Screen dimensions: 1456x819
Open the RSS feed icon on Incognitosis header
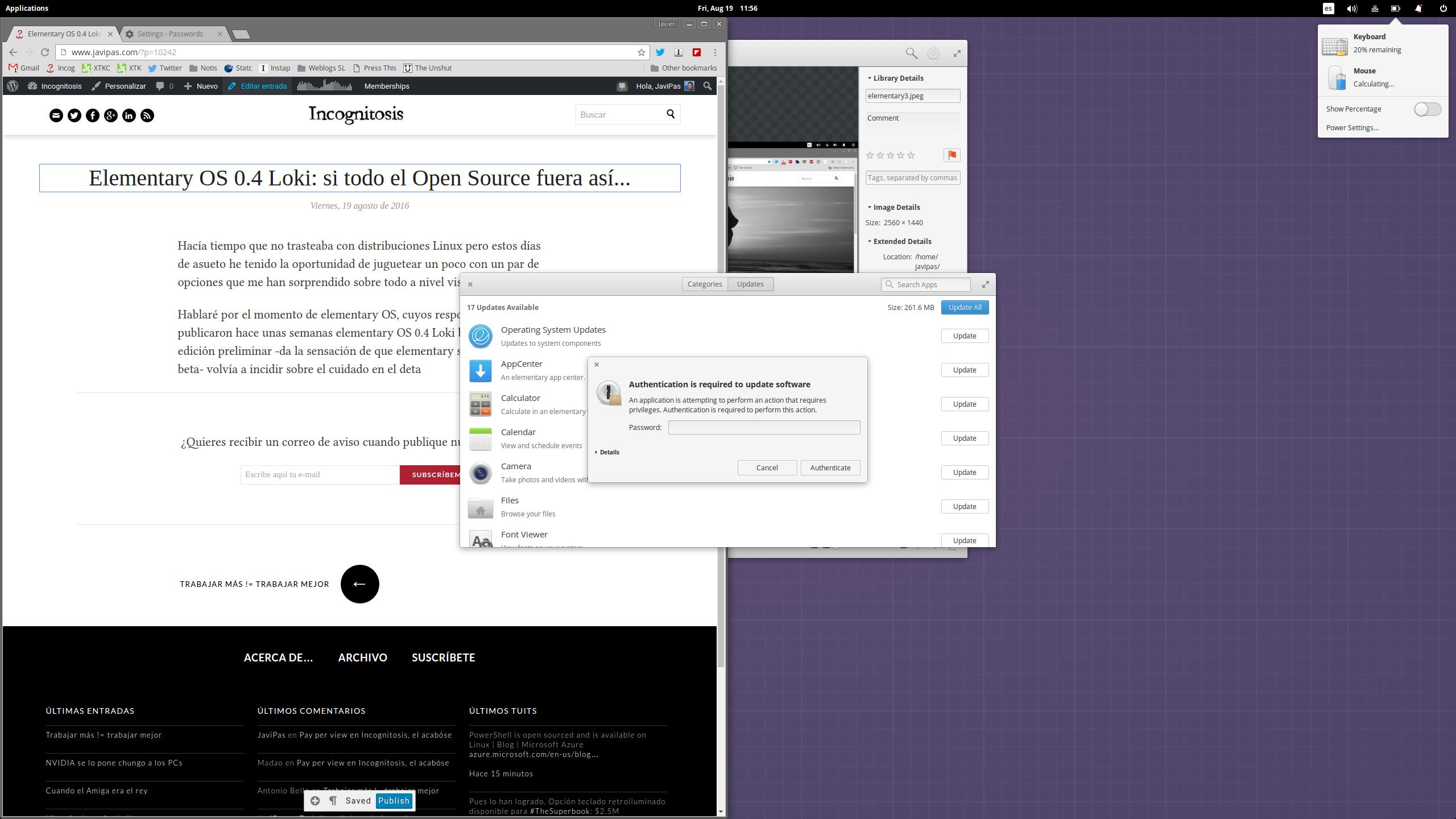[x=147, y=115]
